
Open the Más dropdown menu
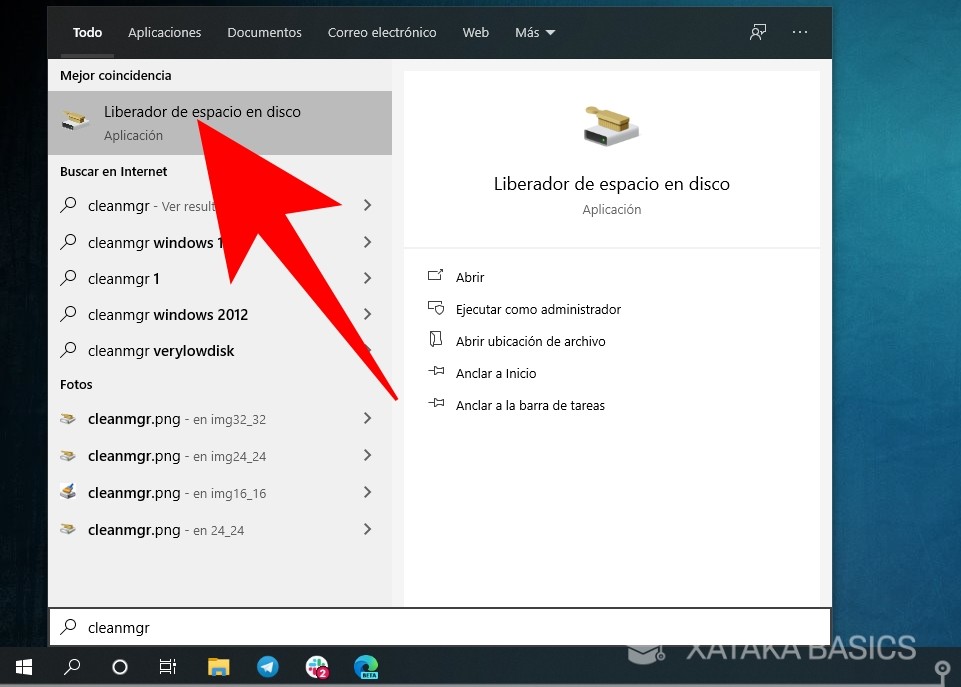tap(534, 32)
